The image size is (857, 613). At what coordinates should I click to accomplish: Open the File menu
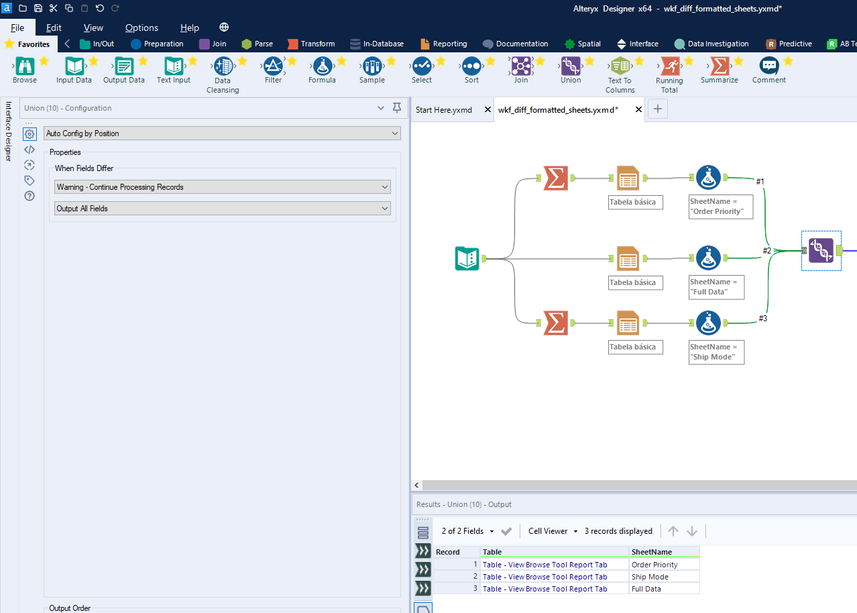point(17,27)
